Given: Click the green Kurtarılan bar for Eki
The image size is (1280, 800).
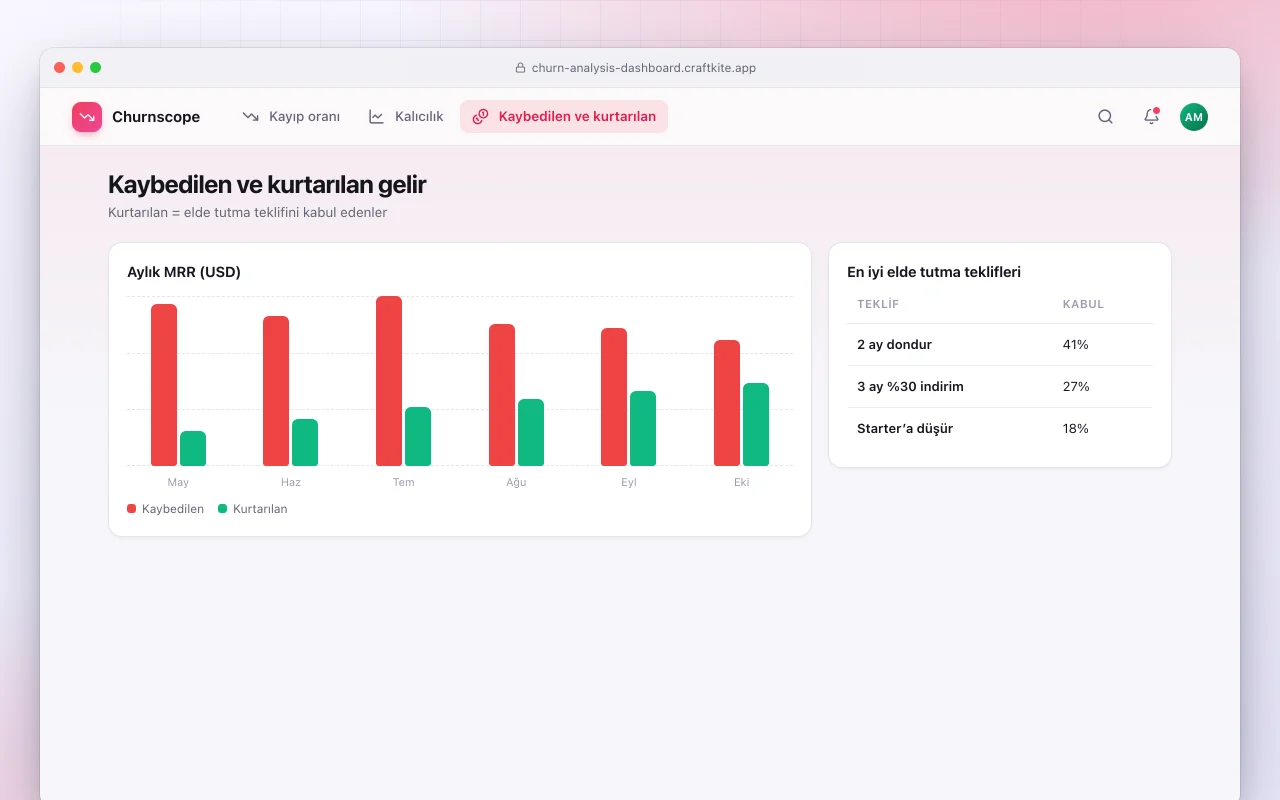Looking at the screenshot, I should click(x=756, y=425).
